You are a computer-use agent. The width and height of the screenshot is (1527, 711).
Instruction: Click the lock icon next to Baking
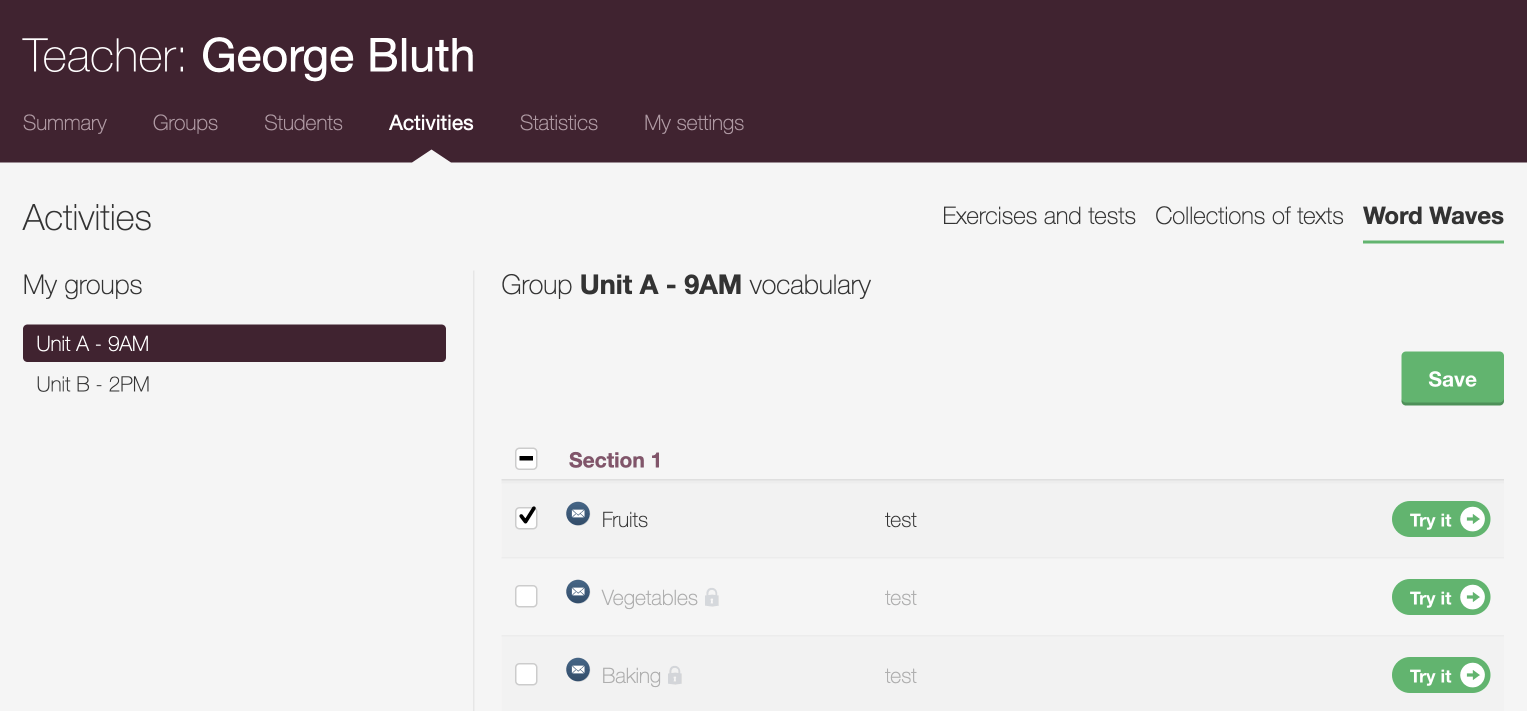point(675,675)
